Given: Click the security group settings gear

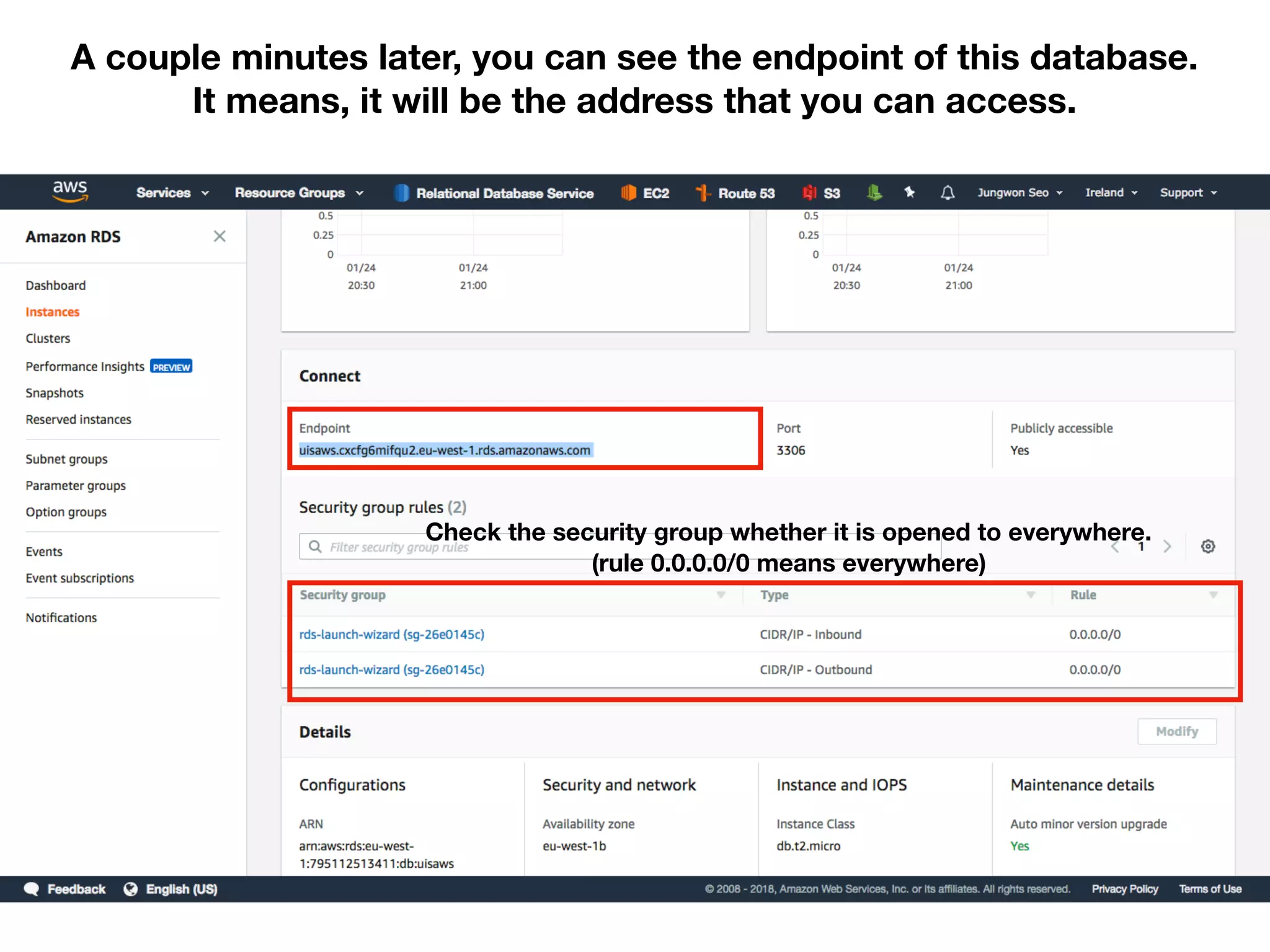Looking at the screenshot, I should [x=1208, y=546].
